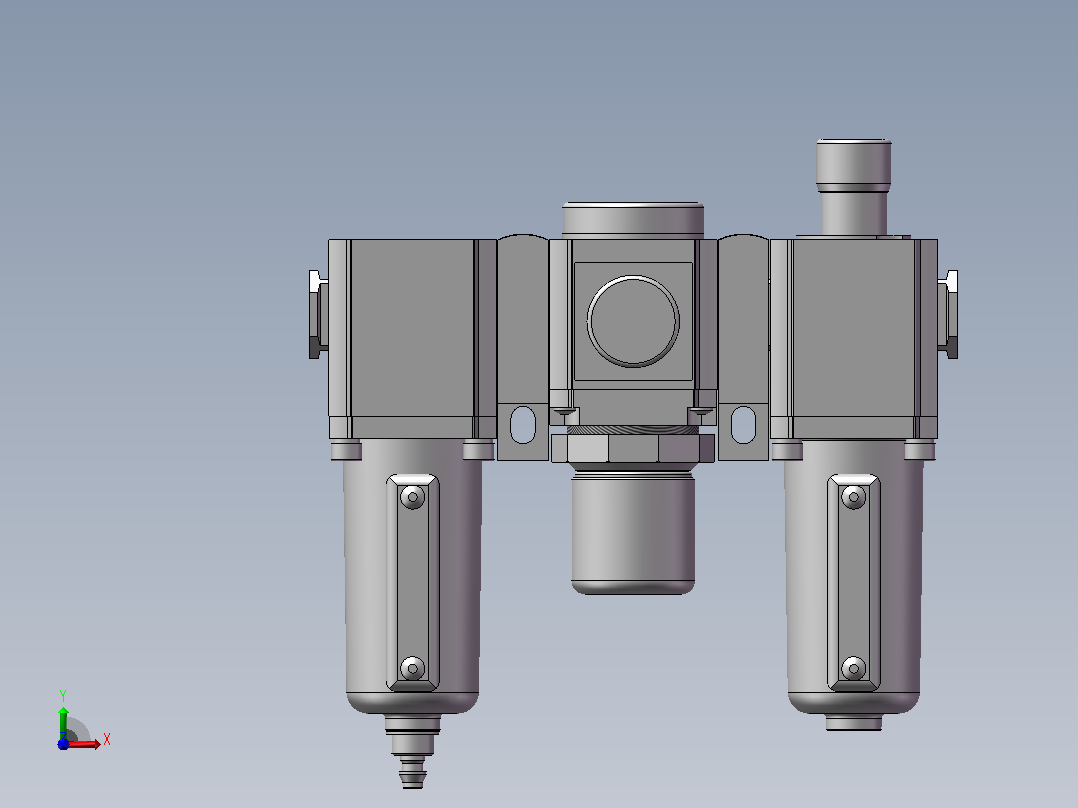Select the drain fitting under the left filter bowl
The width and height of the screenshot is (1078, 808).
click(x=412, y=751)
